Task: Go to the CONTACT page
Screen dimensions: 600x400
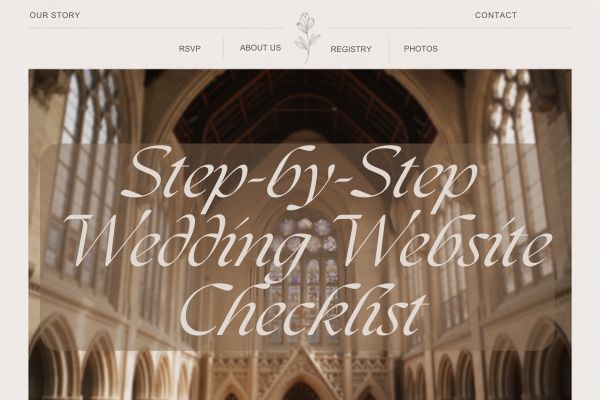Action: point(496,15)
